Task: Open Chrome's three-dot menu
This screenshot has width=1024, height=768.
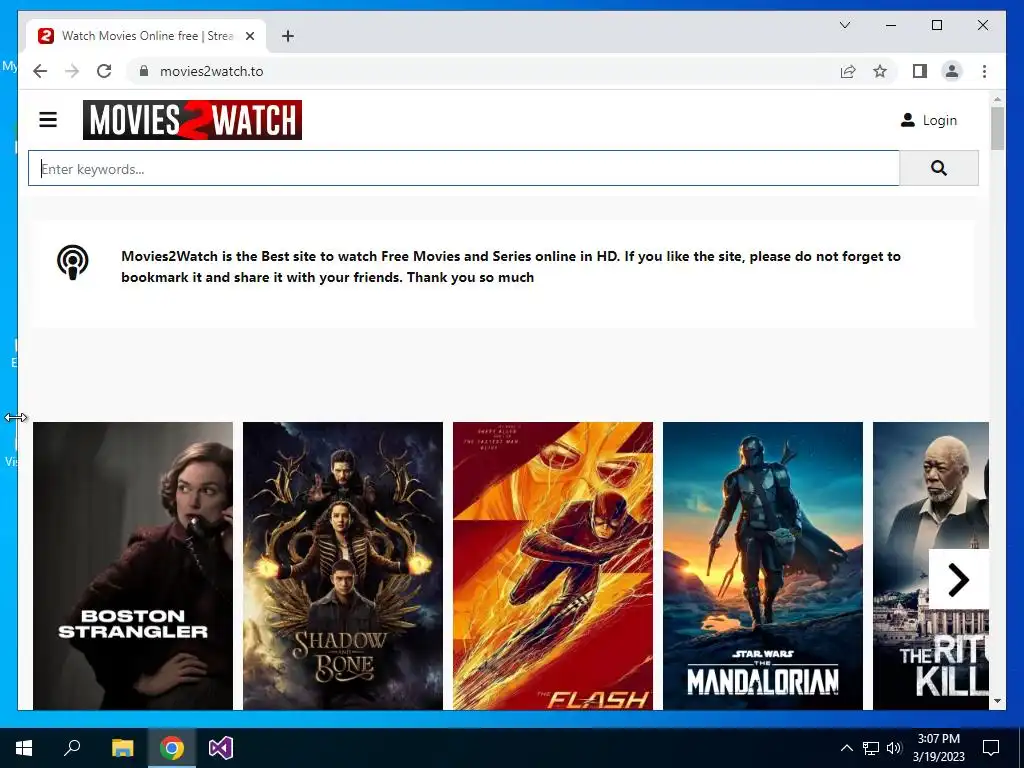Action: click(984, 71)
